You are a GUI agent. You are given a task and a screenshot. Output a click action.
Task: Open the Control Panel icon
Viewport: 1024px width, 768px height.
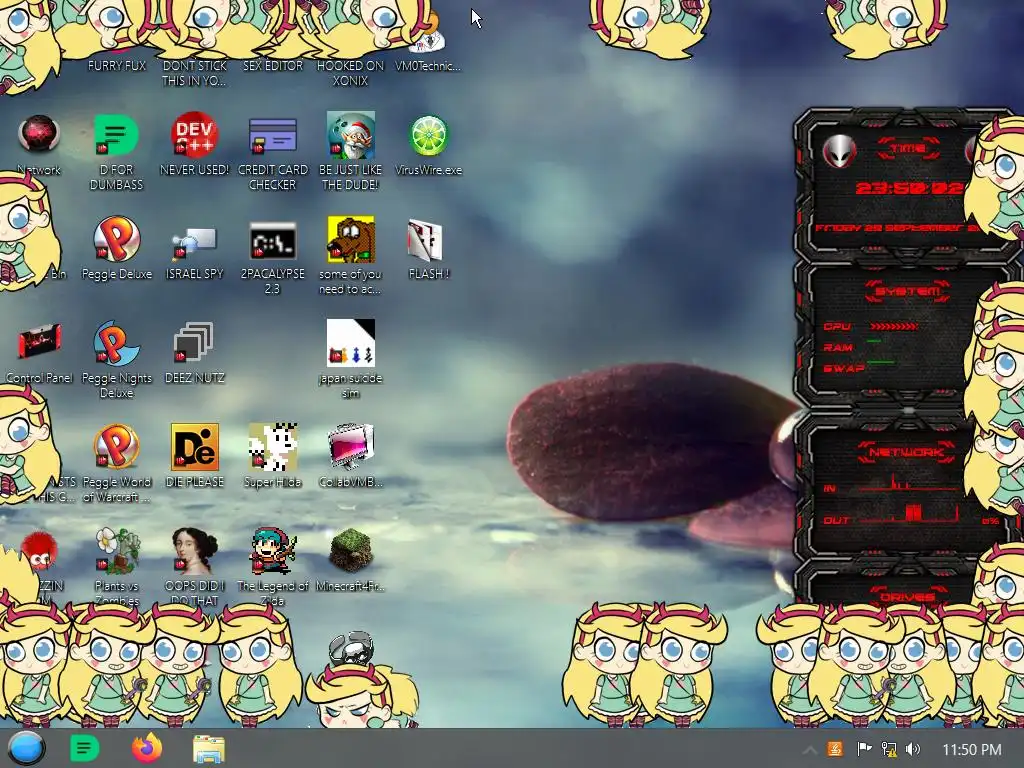point(39,342)
